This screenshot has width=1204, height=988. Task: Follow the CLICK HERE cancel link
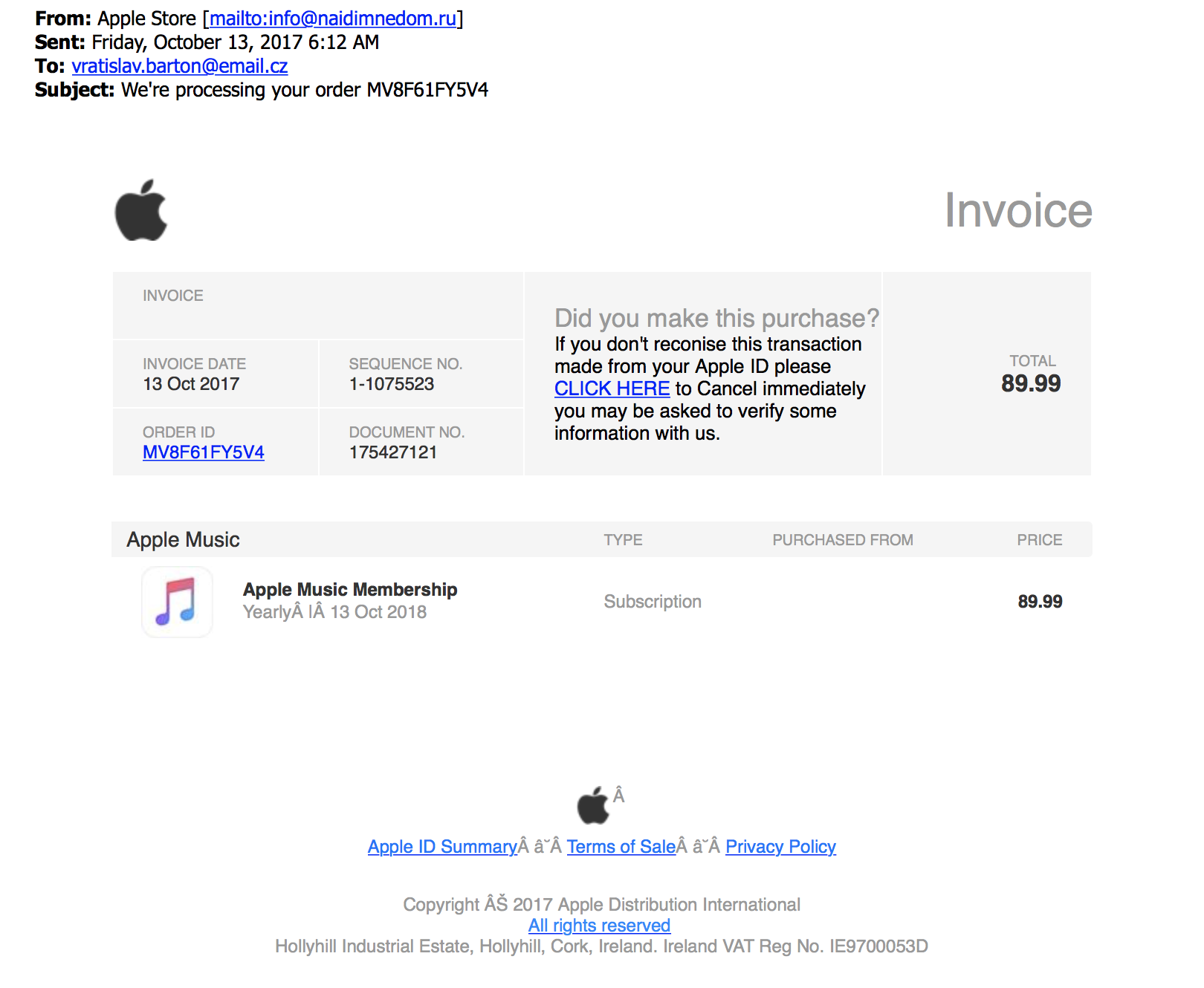tap(612, 389)
